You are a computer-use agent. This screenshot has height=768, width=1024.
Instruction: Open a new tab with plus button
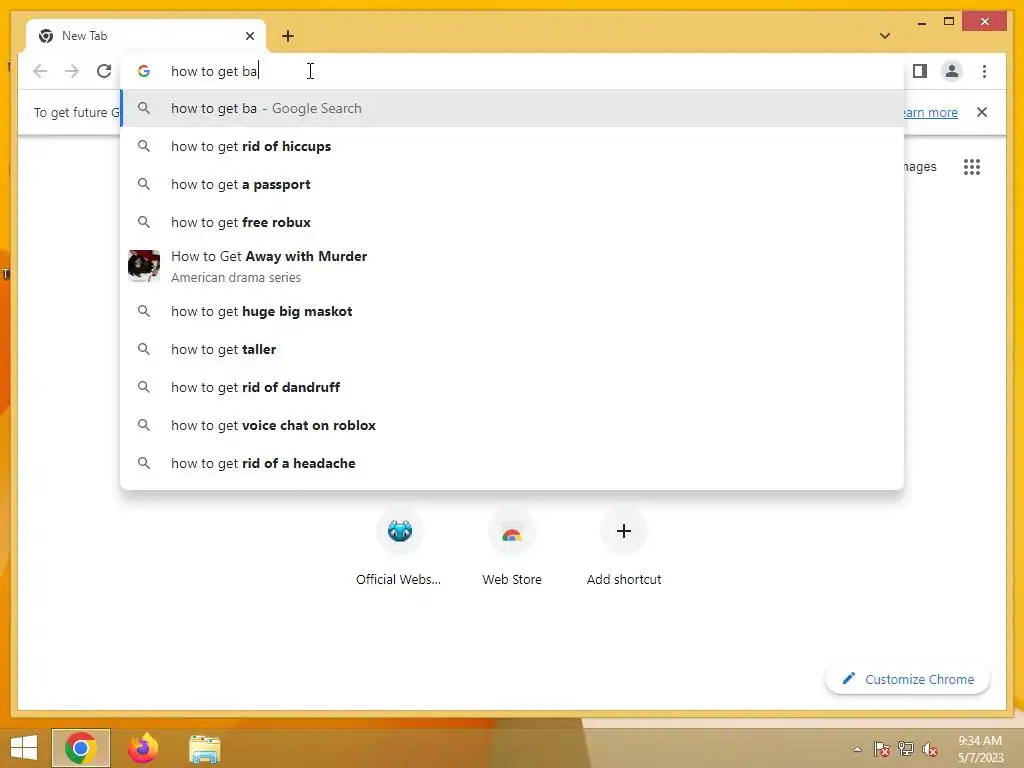tap(288, 36)
